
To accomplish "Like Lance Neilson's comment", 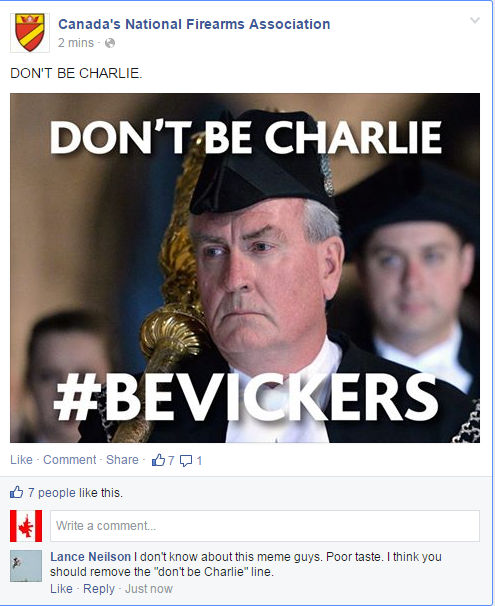I will pos(61,589).
